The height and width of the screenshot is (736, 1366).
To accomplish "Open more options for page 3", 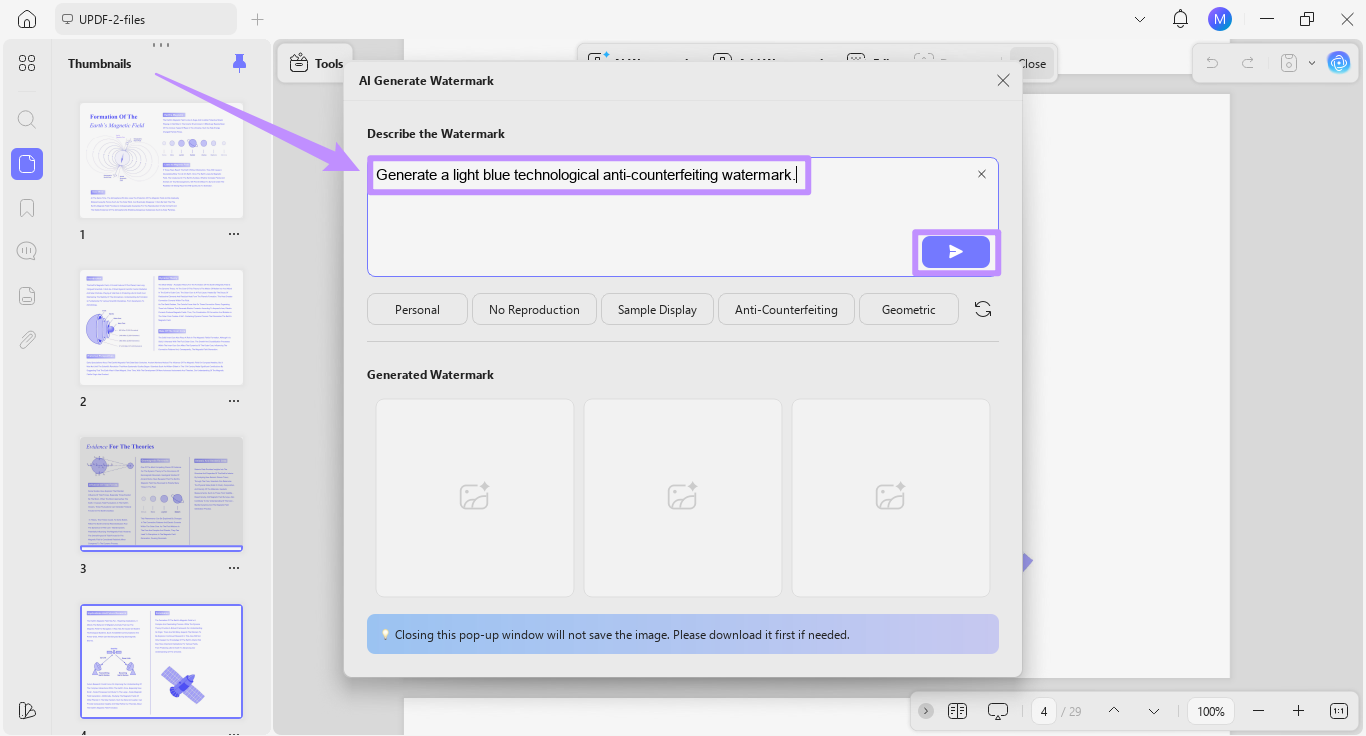I will tap(234, 568).
